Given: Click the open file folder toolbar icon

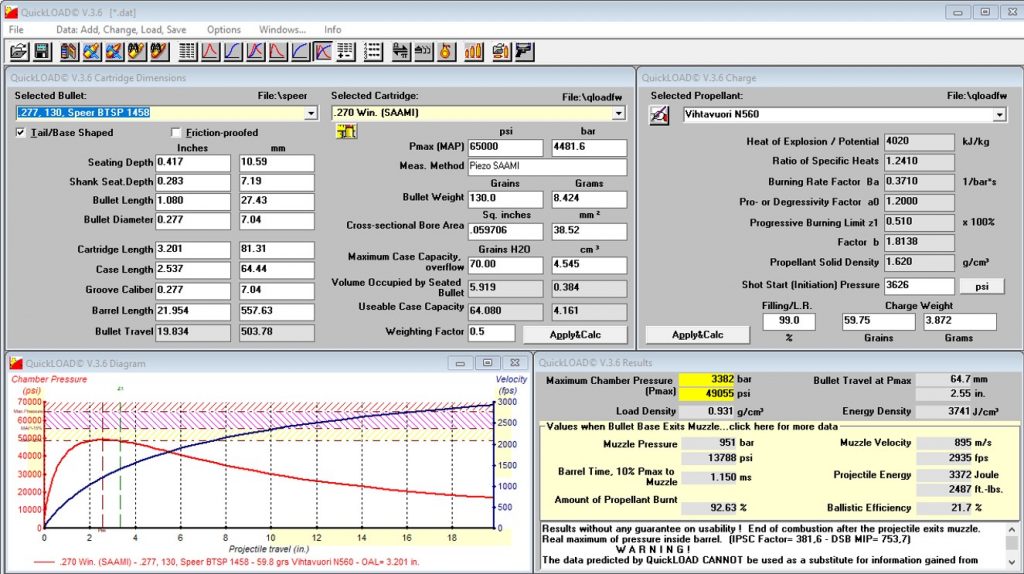Looking at the screenshot, I should (x=20, y=52).
